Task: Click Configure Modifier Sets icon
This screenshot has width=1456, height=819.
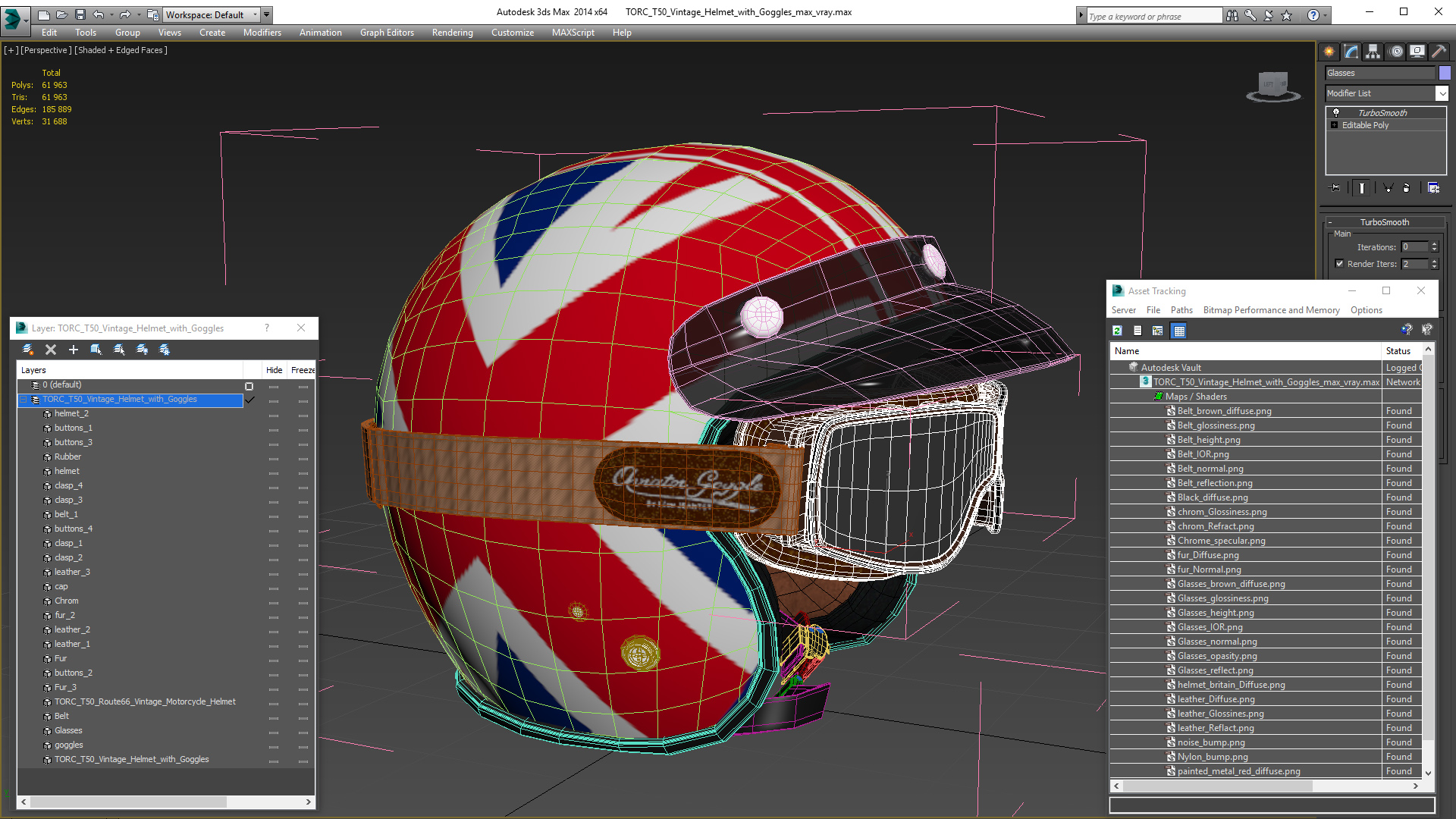Action: (1433, 188)
